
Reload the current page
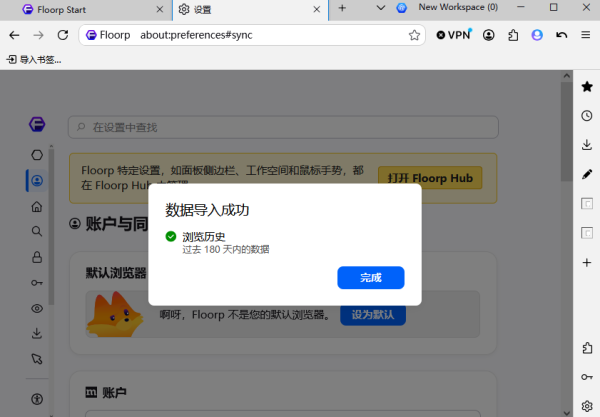click(x=63, y=35)
